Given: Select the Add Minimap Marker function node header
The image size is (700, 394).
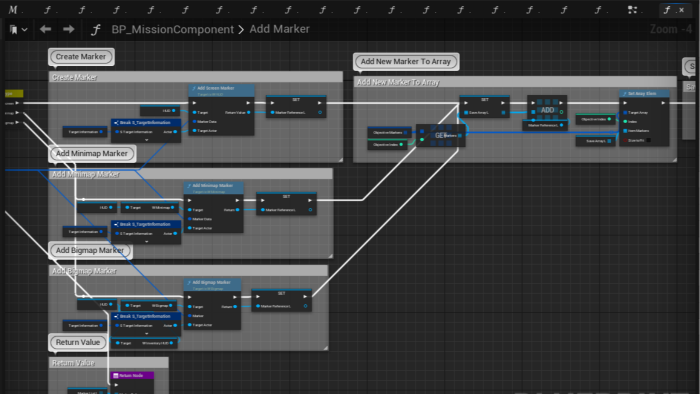Looking at the screenshot, I should (213, 187).
